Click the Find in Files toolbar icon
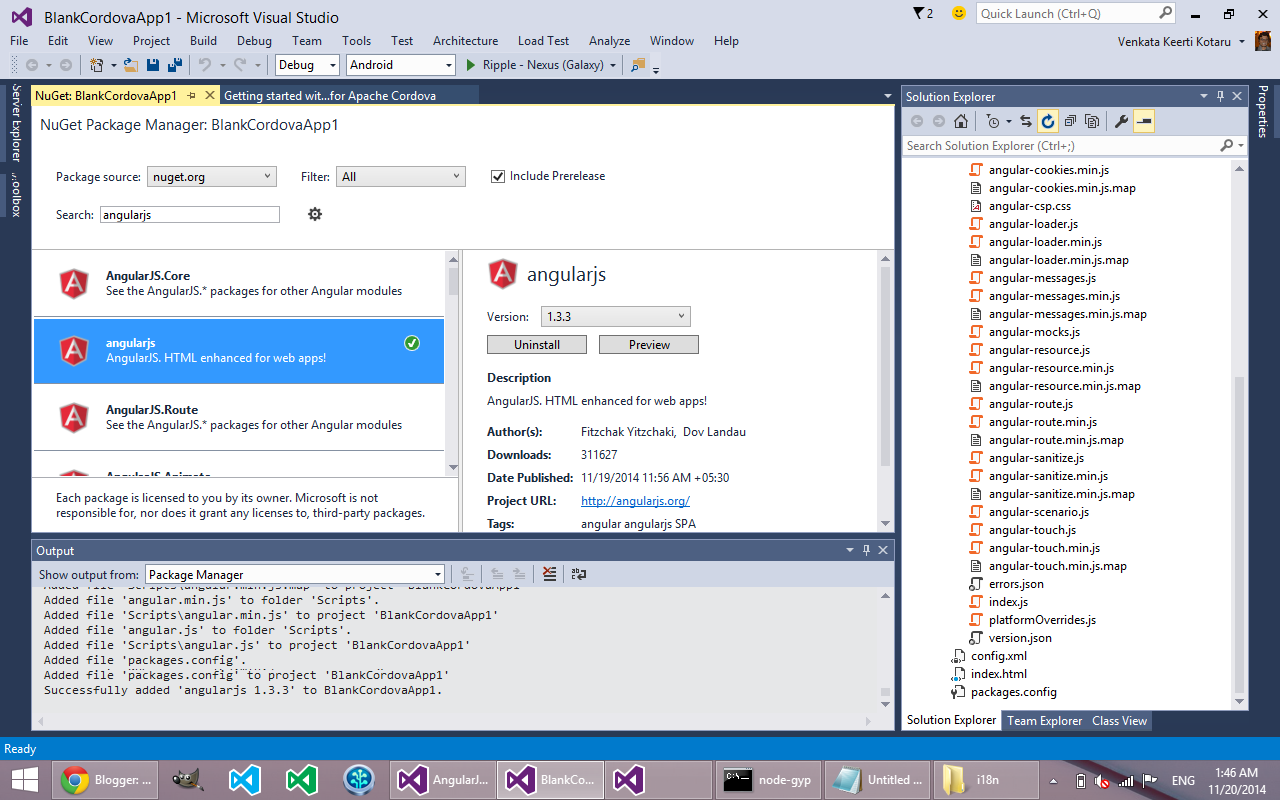Viewport: 1280px width, 800px height. pos(638,65)
